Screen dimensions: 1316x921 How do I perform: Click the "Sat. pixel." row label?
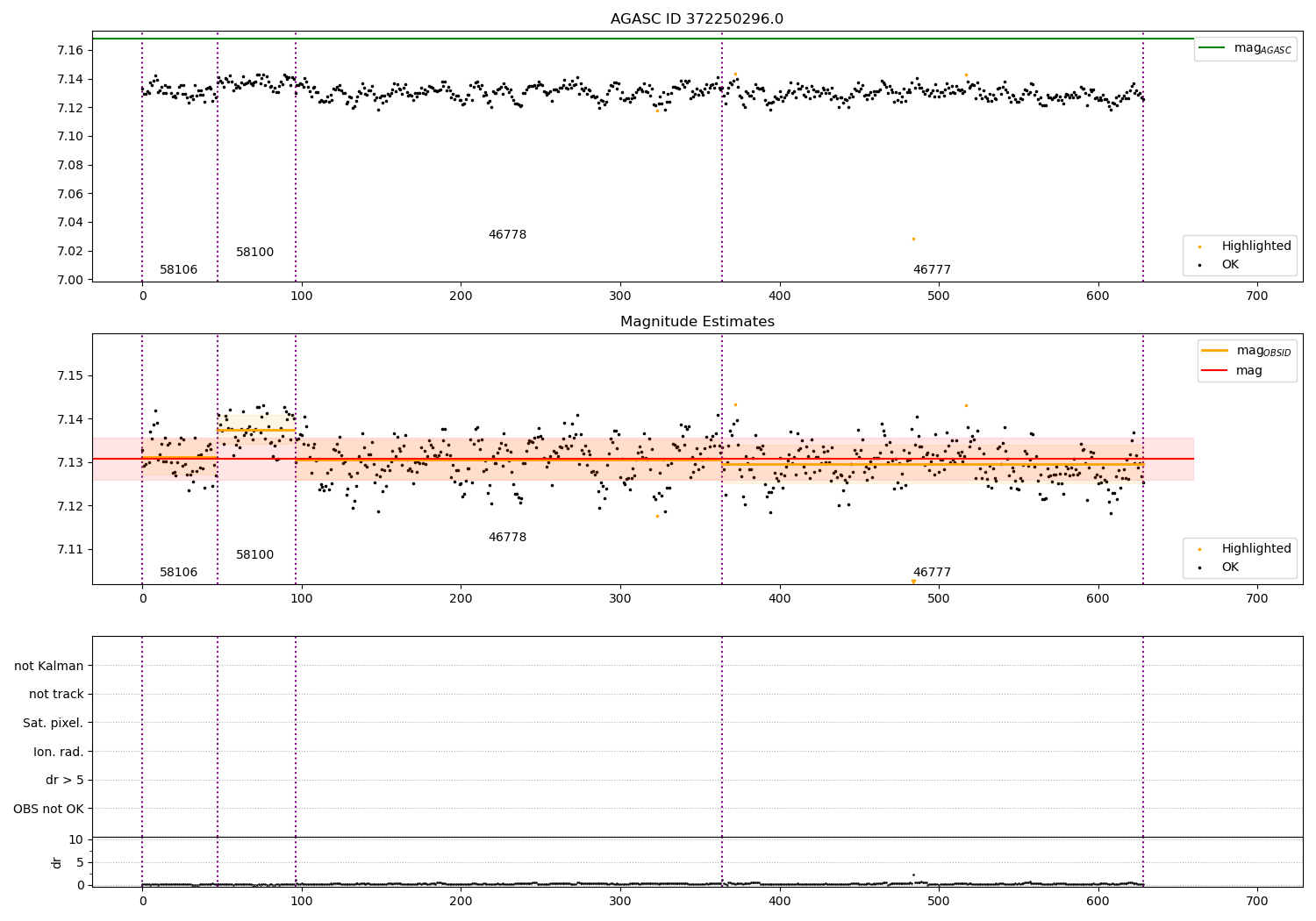(54, 724)
